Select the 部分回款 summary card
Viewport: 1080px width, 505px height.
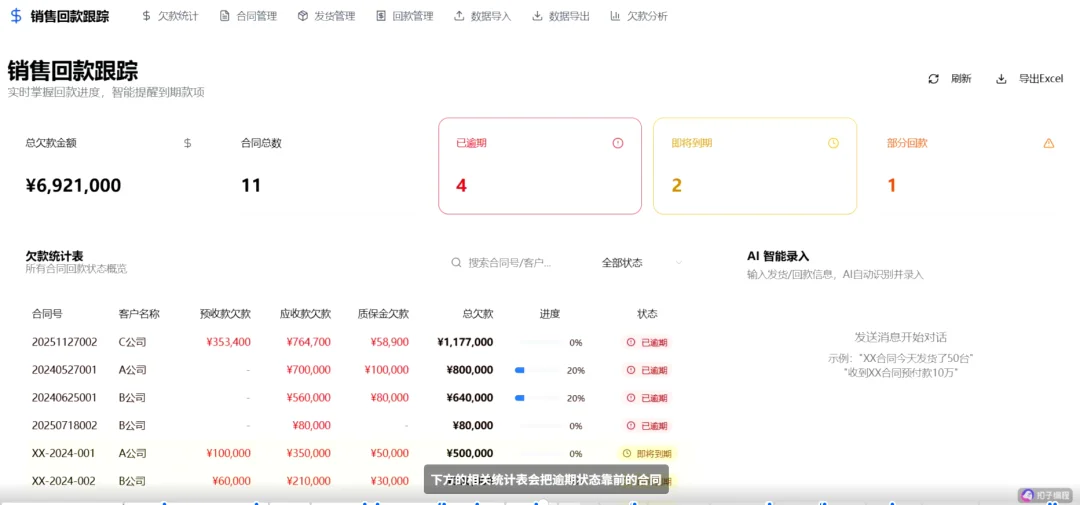970,166
